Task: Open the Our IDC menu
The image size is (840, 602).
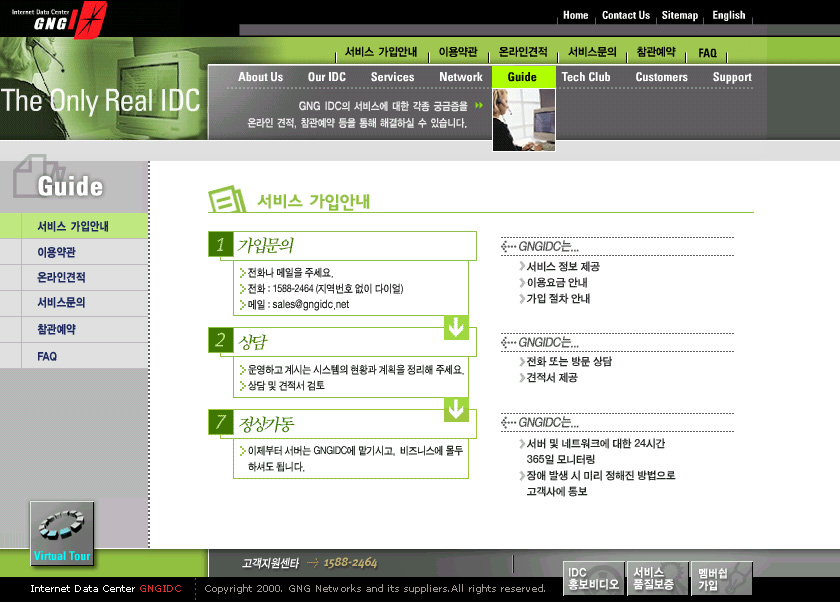Action: coord(327,77)
